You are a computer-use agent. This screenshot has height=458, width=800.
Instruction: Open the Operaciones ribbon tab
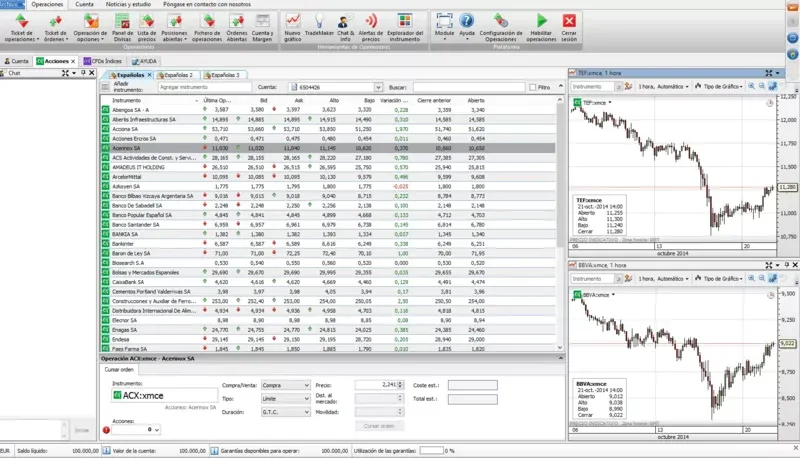click(47, 4)
